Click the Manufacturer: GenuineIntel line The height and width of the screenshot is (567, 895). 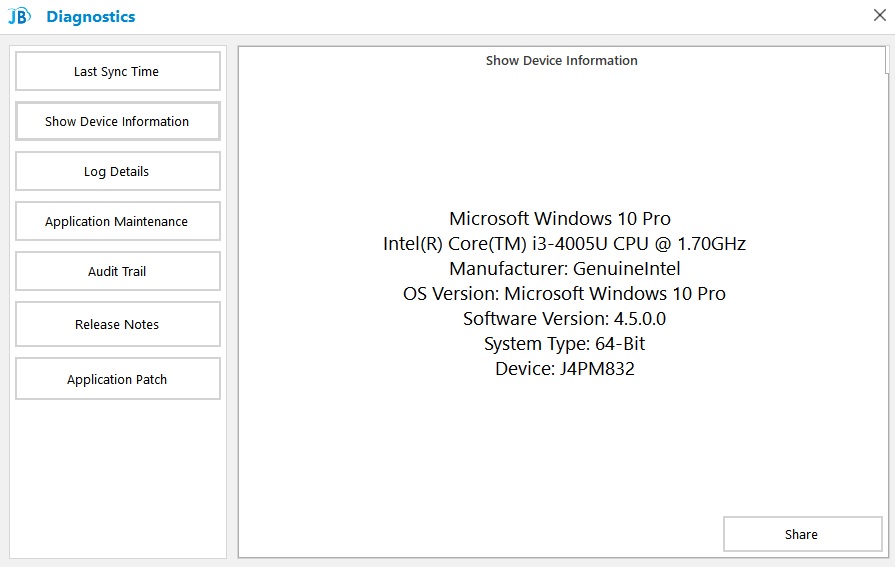point(565,268)
